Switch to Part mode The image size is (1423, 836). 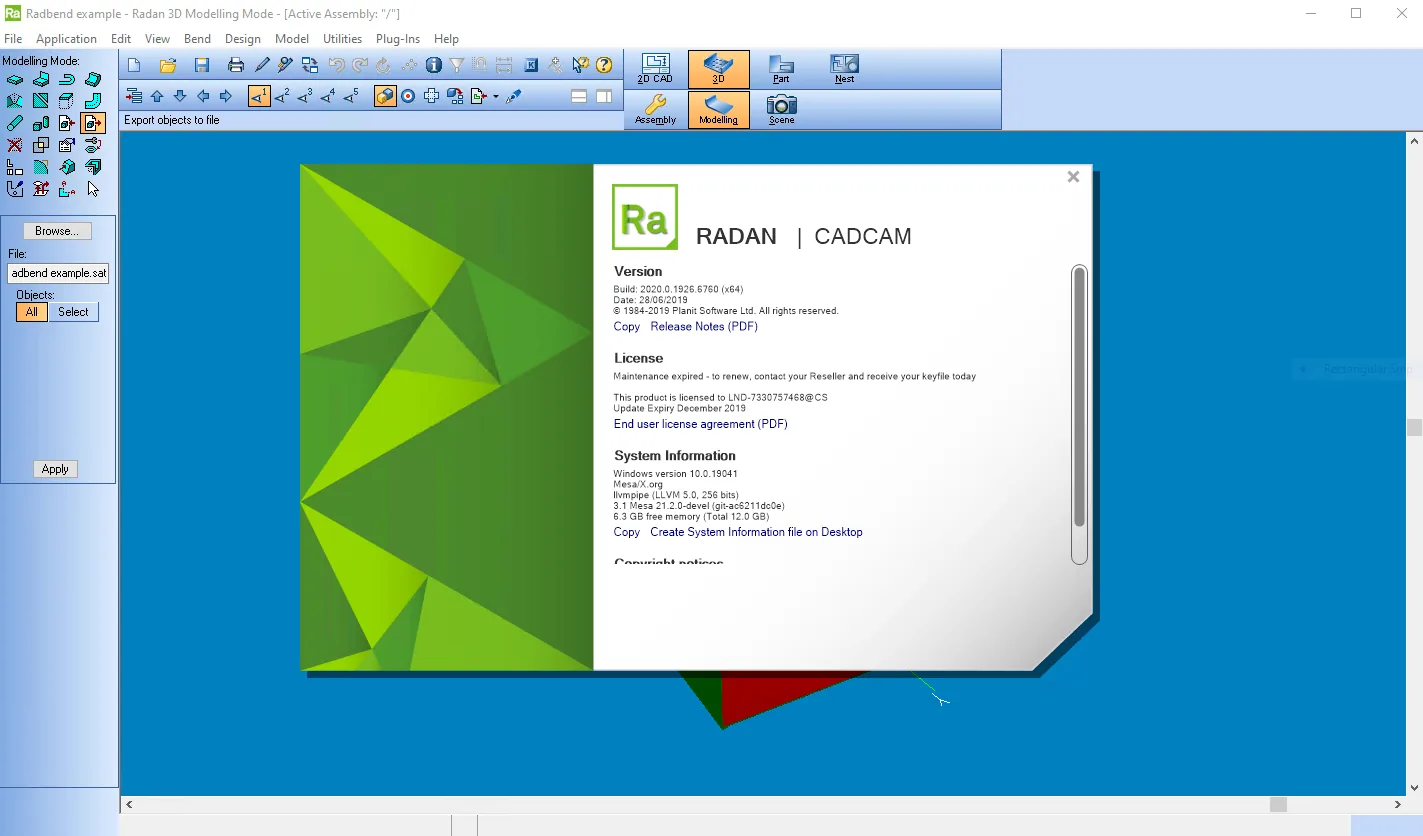tap(781, 69)
